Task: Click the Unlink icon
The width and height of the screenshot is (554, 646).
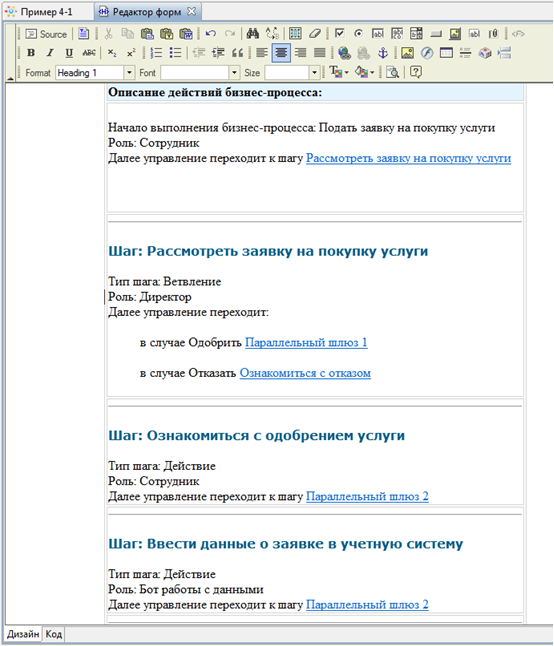Action: (364, 53)
